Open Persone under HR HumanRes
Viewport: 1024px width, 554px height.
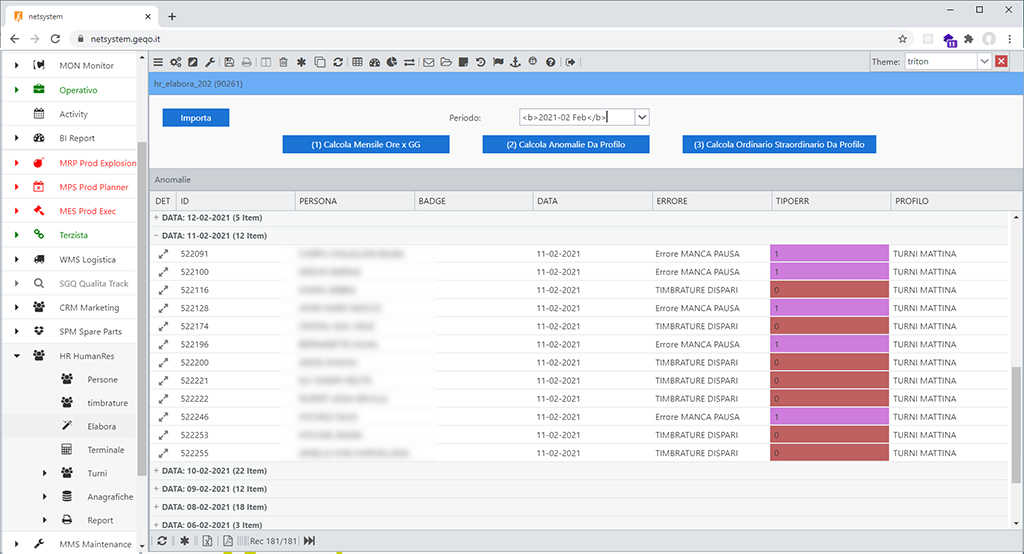pos(102,380)
